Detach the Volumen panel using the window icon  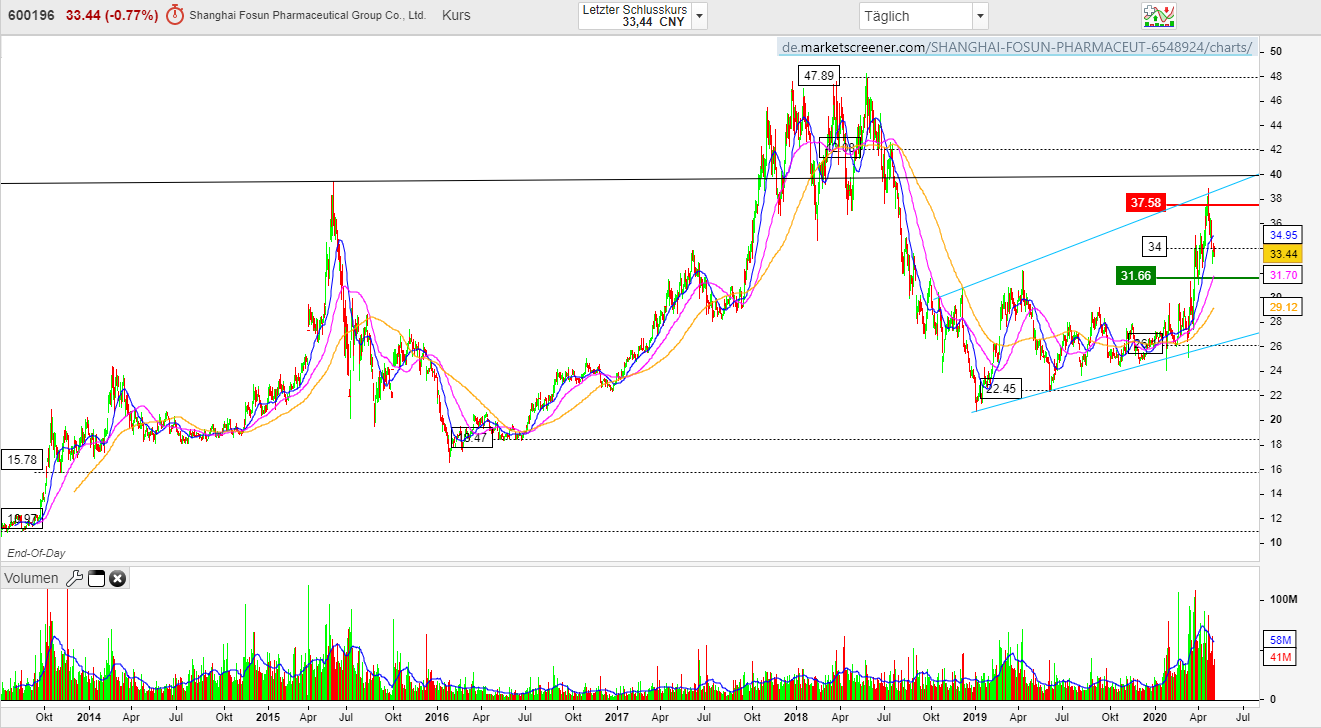coord(96,578)
